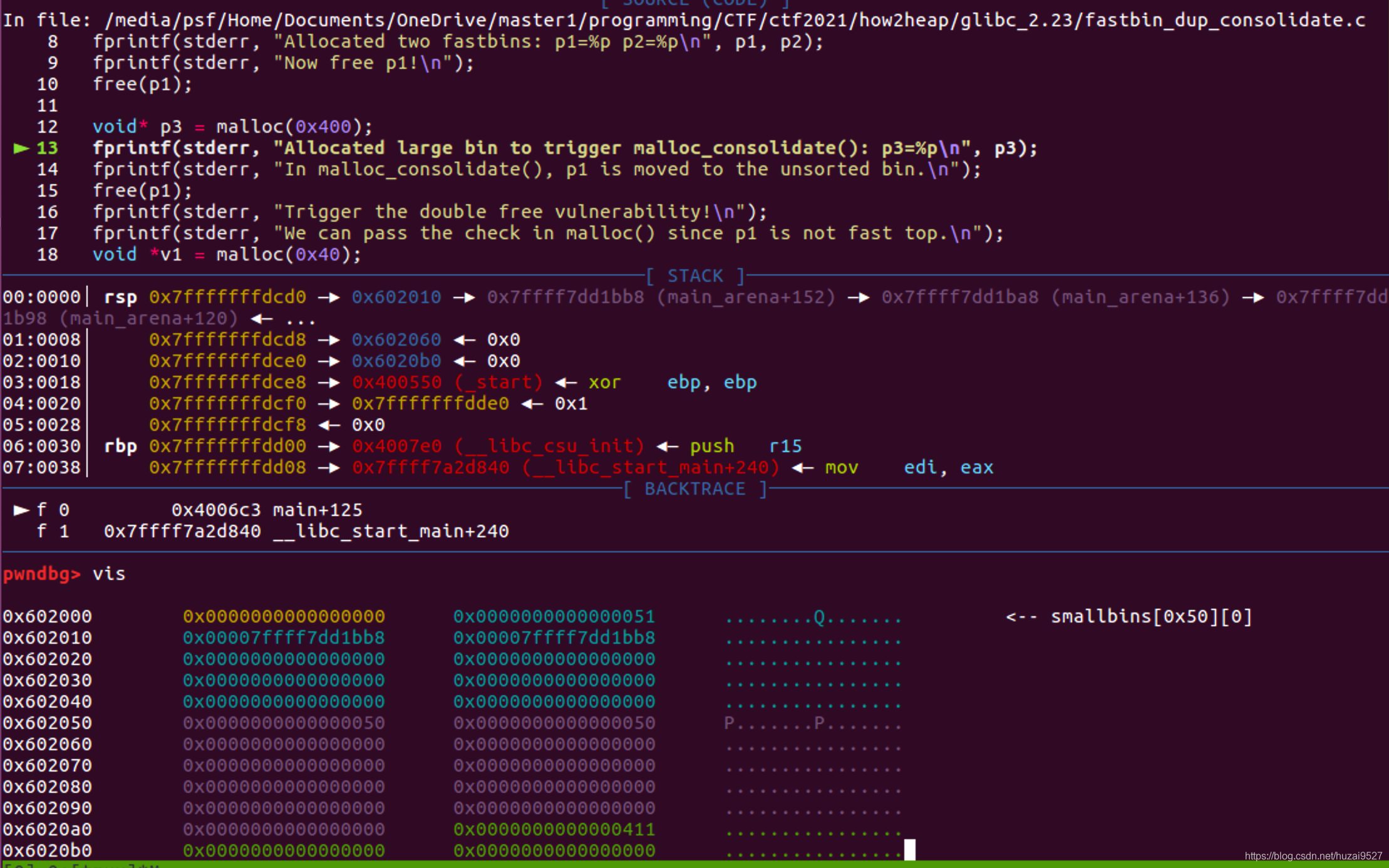
Task: Click the pwndbg> prompt
Action: [41, 574]
